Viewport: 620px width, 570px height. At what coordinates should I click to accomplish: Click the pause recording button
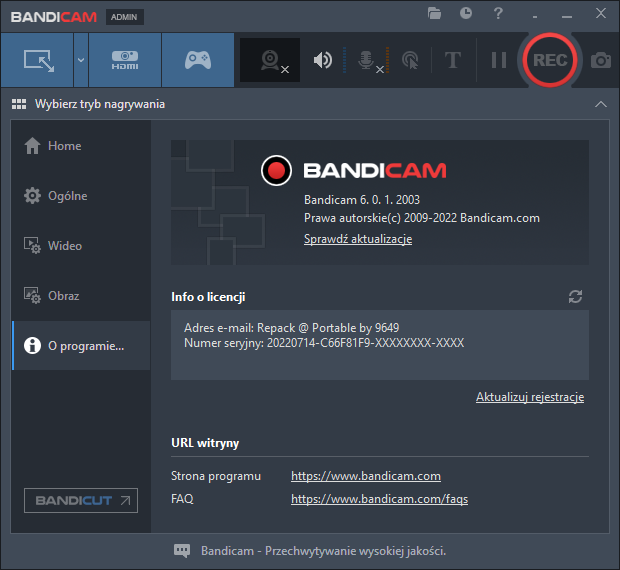498,60
